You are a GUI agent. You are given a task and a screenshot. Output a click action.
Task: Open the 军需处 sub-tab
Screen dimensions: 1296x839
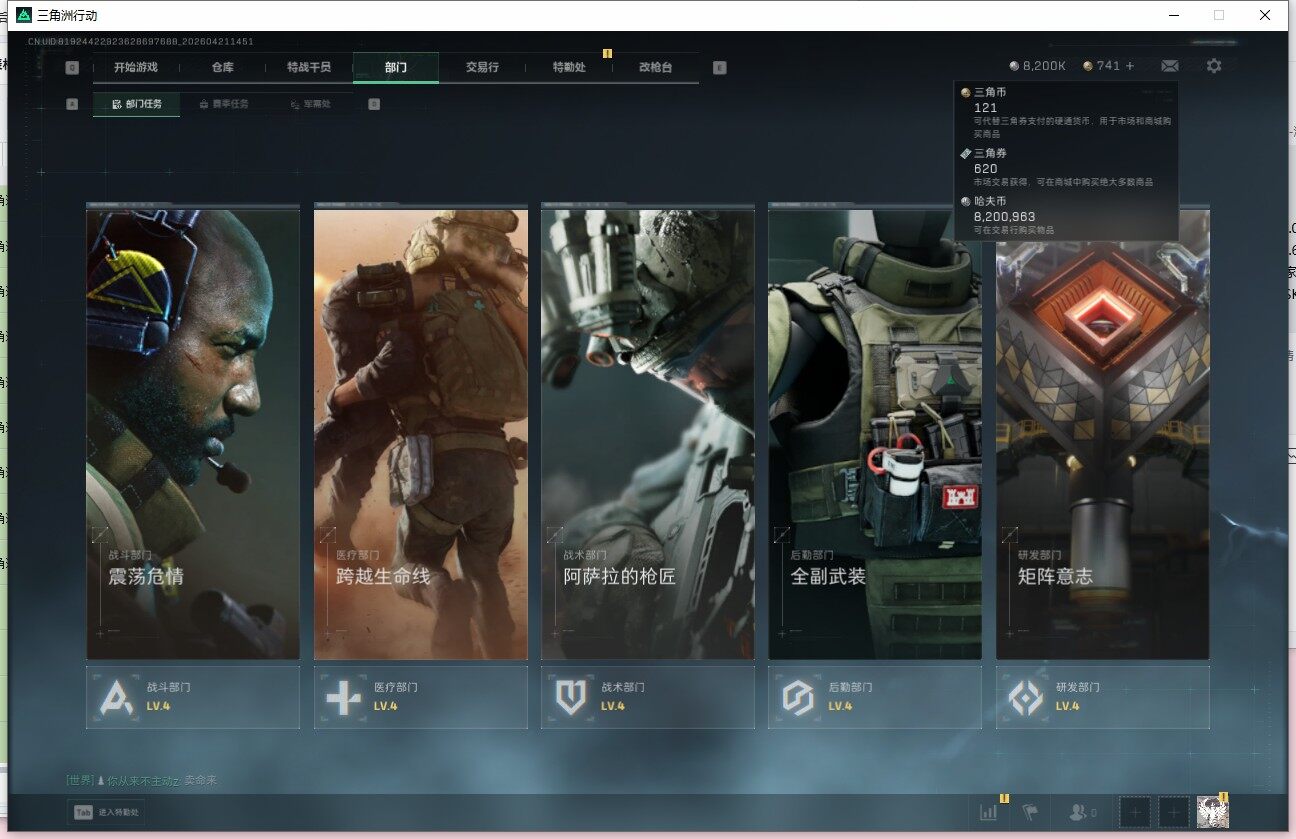310,104
